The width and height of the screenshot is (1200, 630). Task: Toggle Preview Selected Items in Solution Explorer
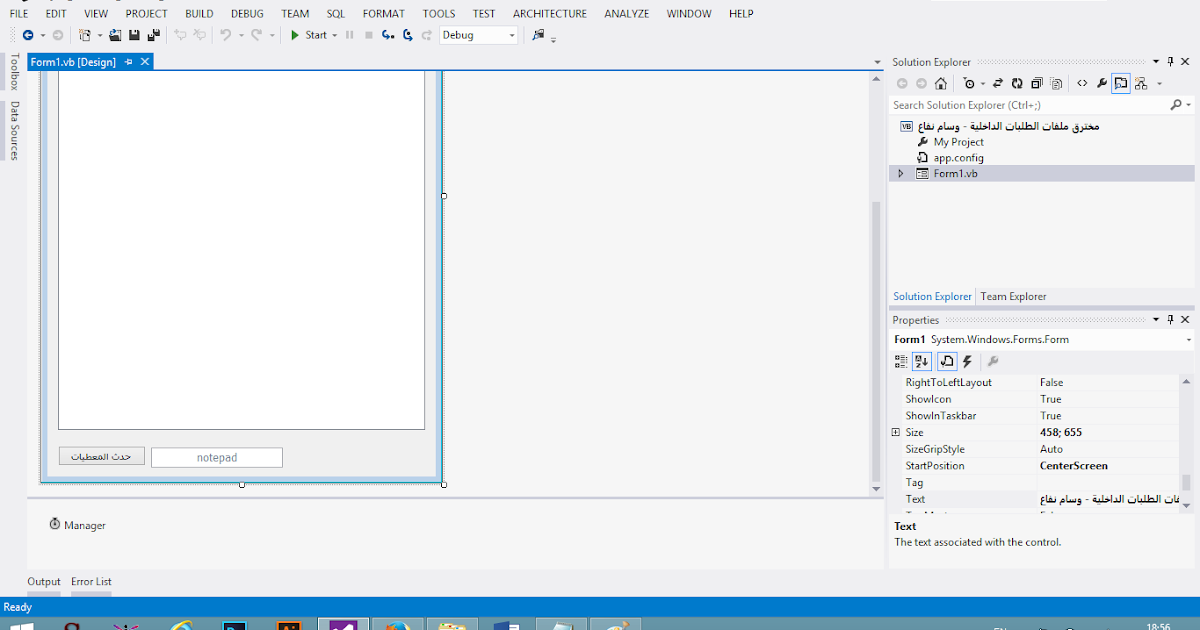(x=1120, y=83)
